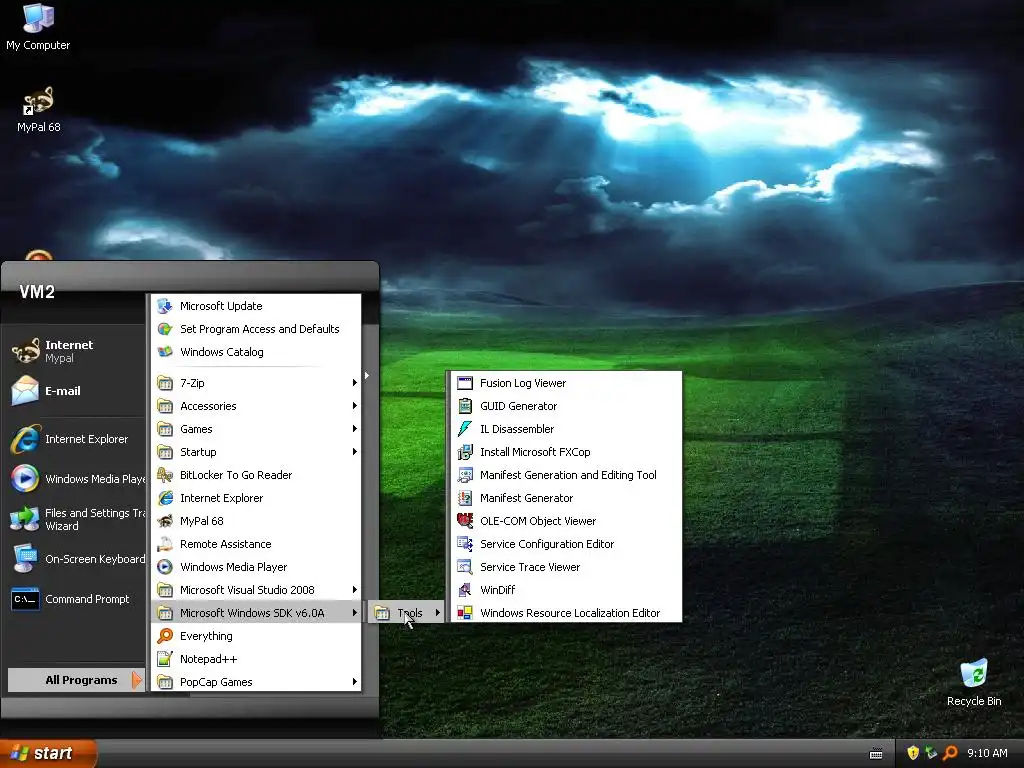Open the Accessories folder entry
The width and height of the screenshot is (1024, 768).
(x=256, y=406)
